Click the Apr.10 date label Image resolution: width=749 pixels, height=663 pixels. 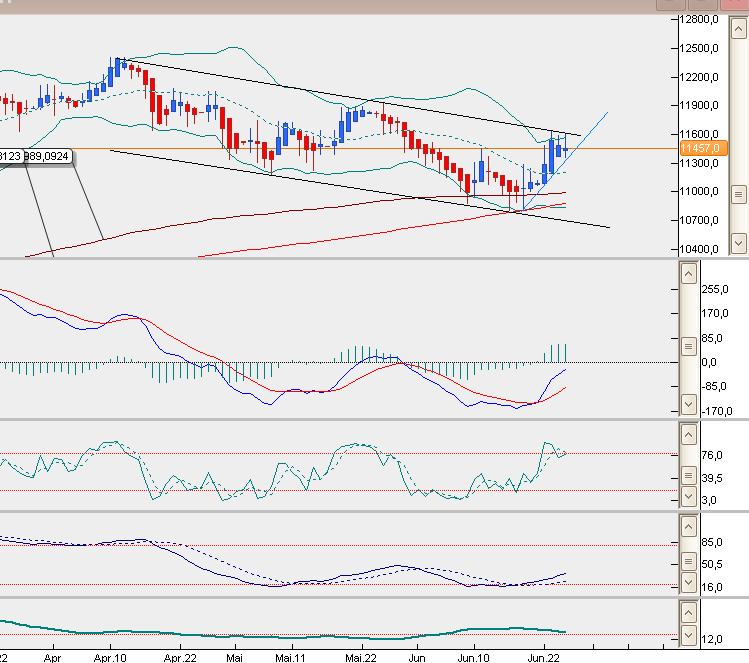[110, 658]
